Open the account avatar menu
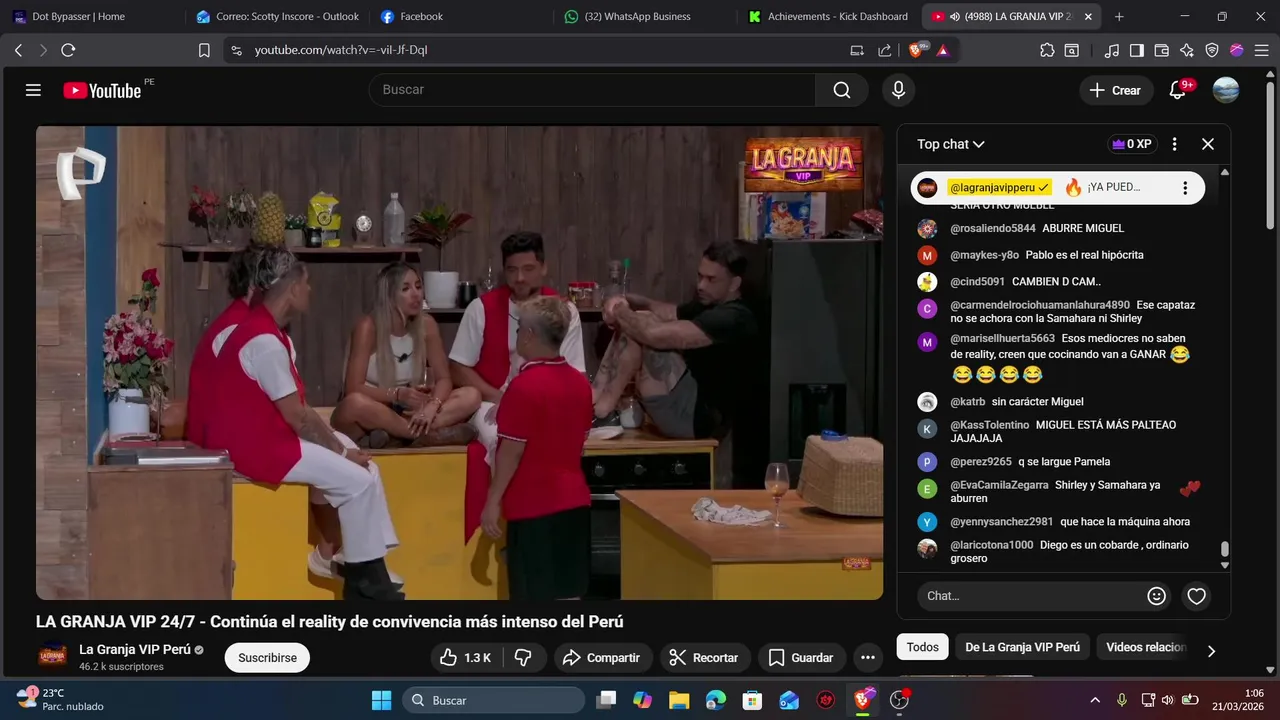Screen dimensions: 1280x720 1226,90
